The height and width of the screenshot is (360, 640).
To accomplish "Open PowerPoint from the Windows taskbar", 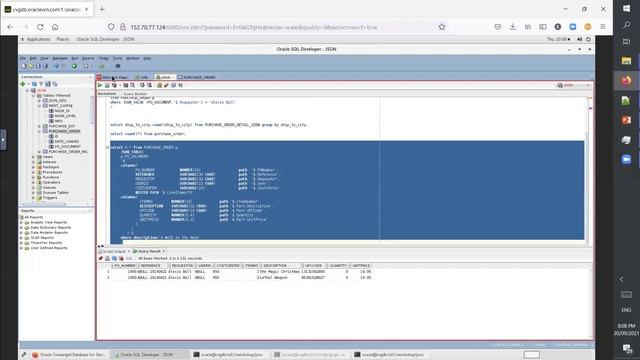I will coord(626,120).
